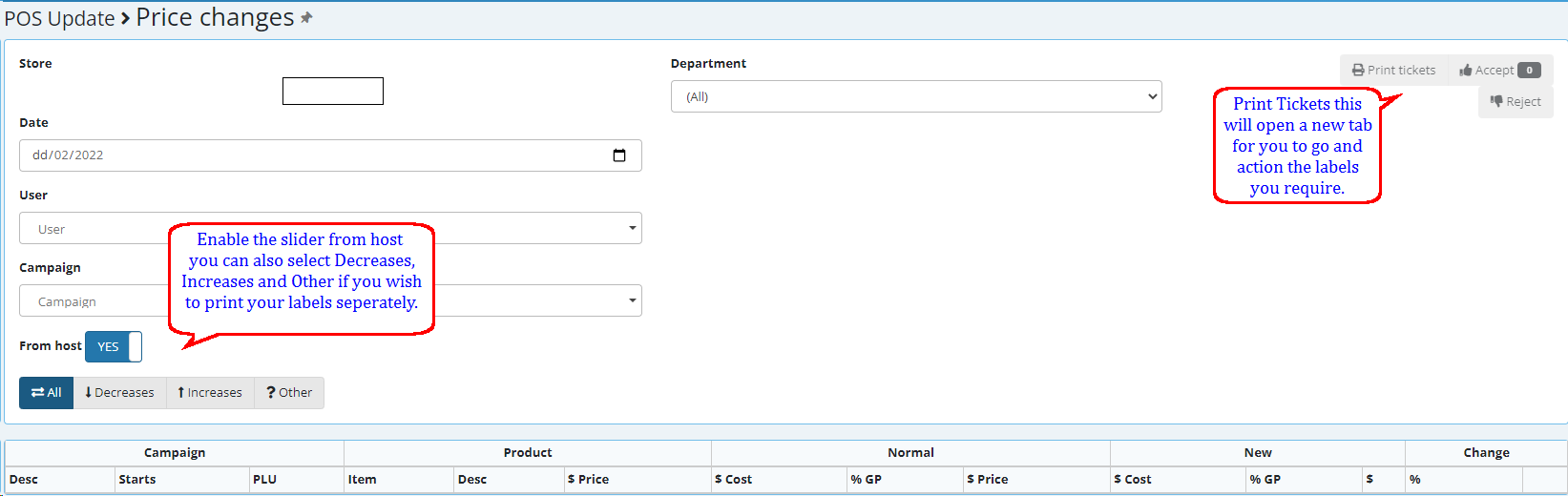Click the Item column header
The height and width of the screenshot is (496, 1568).
coord(362,480)
